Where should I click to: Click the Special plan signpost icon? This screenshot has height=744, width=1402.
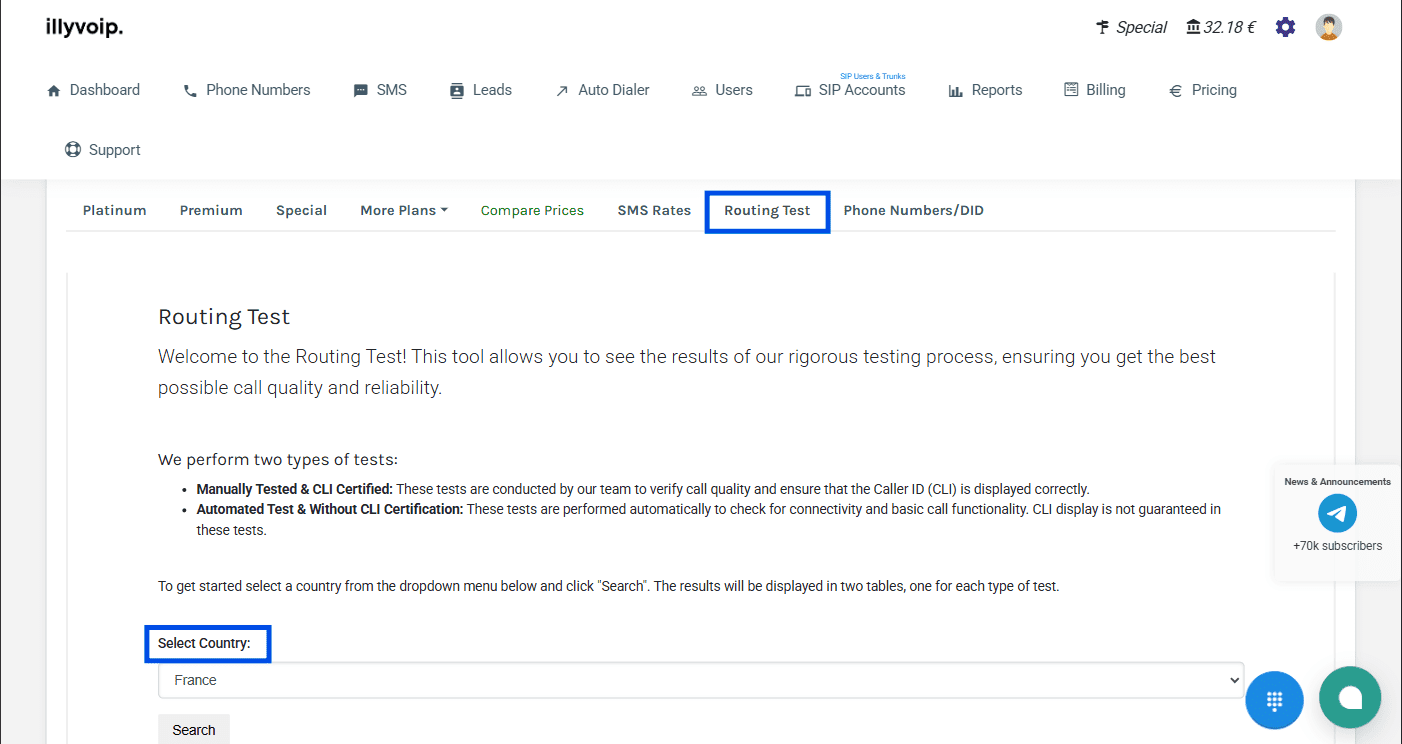(1103, 27)
